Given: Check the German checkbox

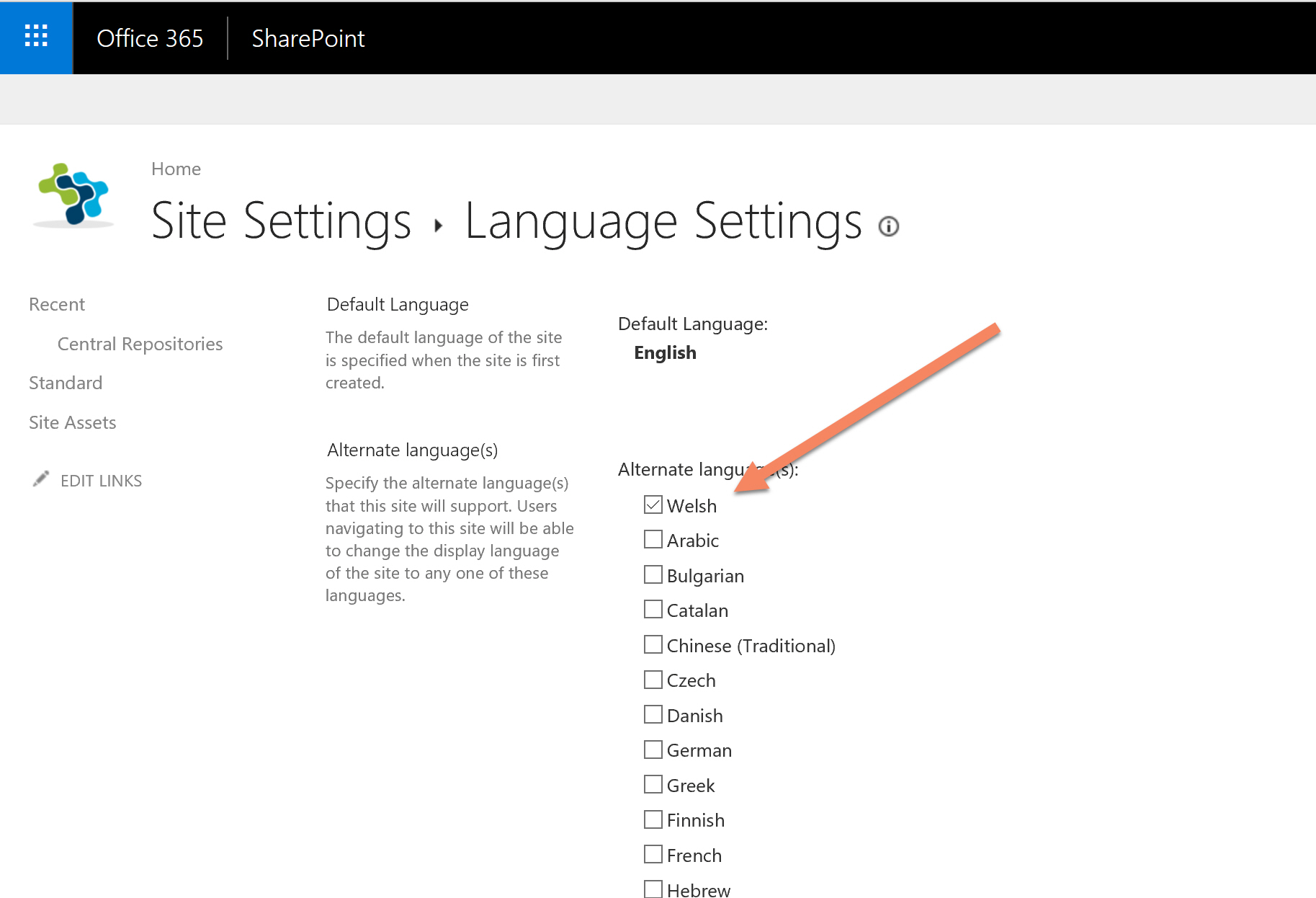Looking at the screenshot, I should point(652,749).
